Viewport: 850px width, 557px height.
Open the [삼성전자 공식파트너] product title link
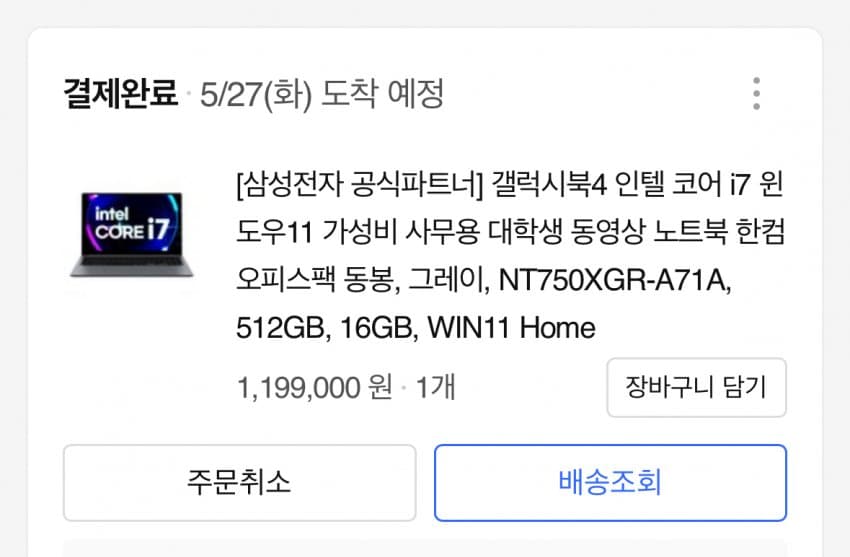[x=359, y=185]
